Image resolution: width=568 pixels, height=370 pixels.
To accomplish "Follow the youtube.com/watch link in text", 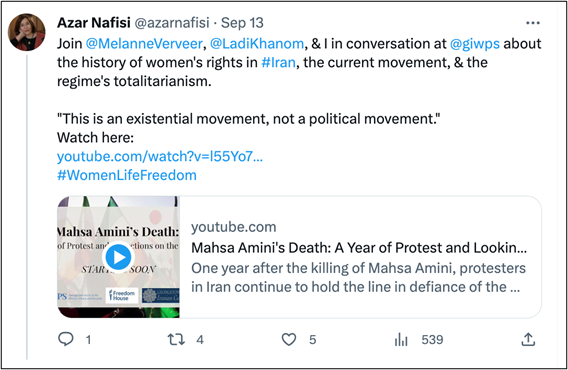I will [x=160, y=156].
